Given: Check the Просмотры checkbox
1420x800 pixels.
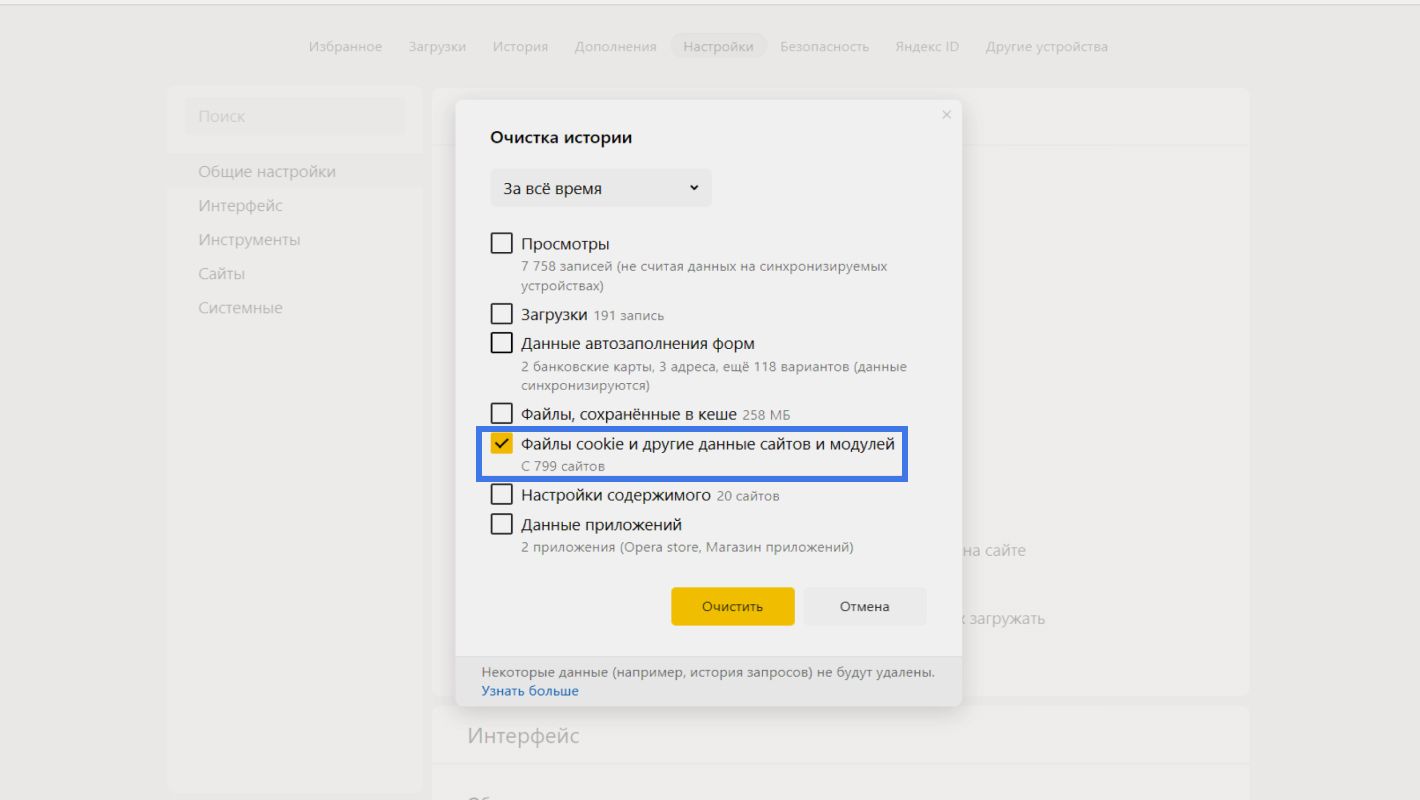Looking at the screenshot, I should (x=502, y=243).
